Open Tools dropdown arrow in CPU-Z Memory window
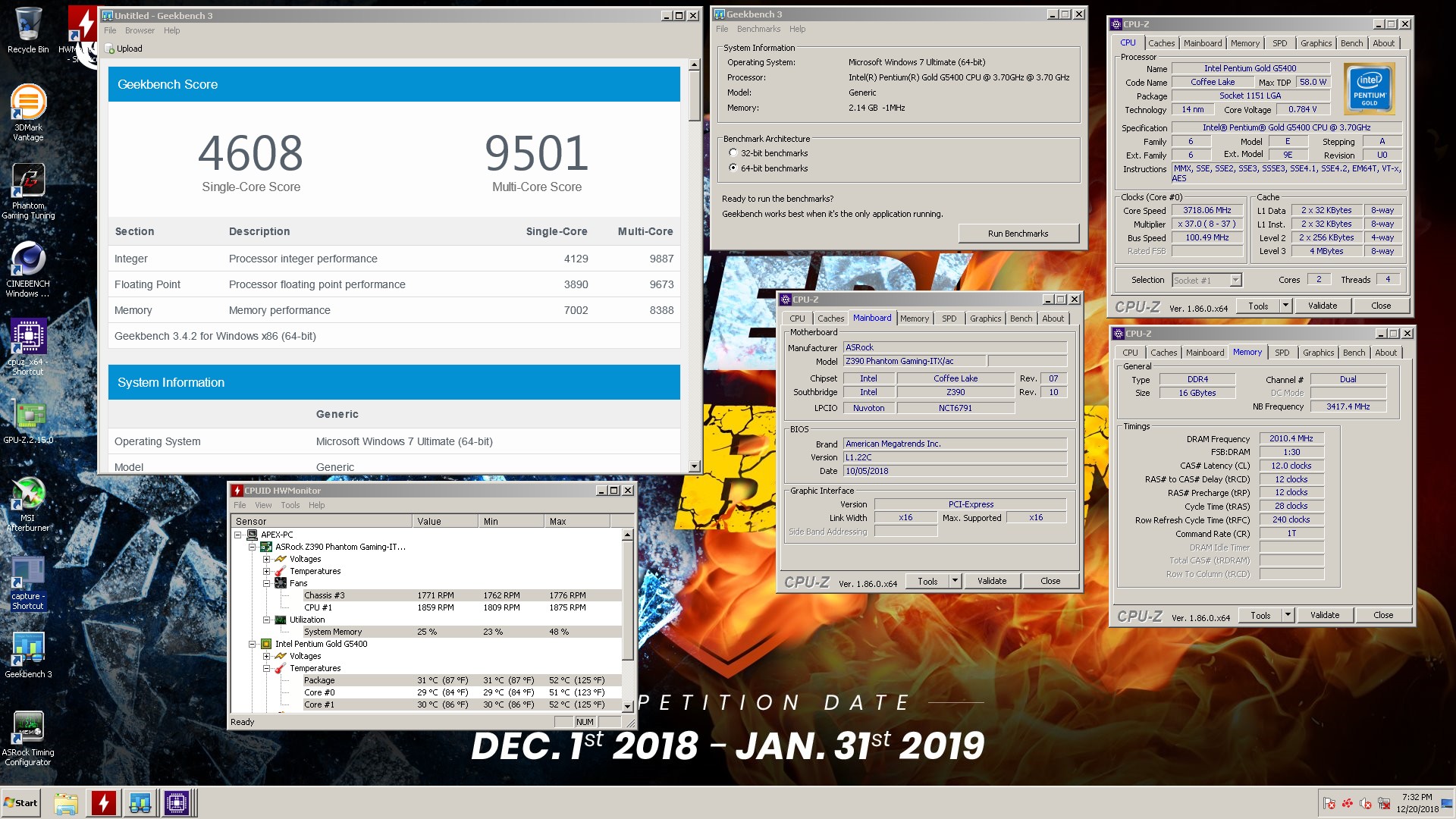1456x819 pixels. pos(1288,615)
